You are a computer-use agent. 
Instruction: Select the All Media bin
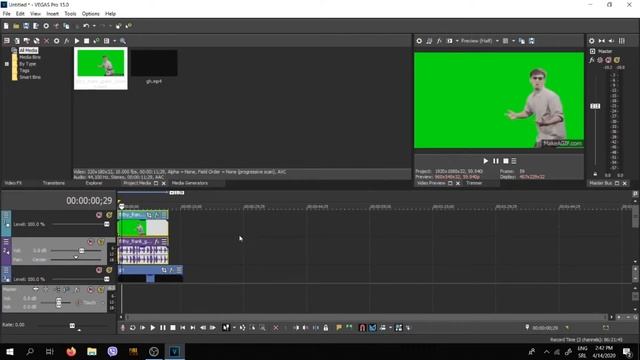[28, 50]
